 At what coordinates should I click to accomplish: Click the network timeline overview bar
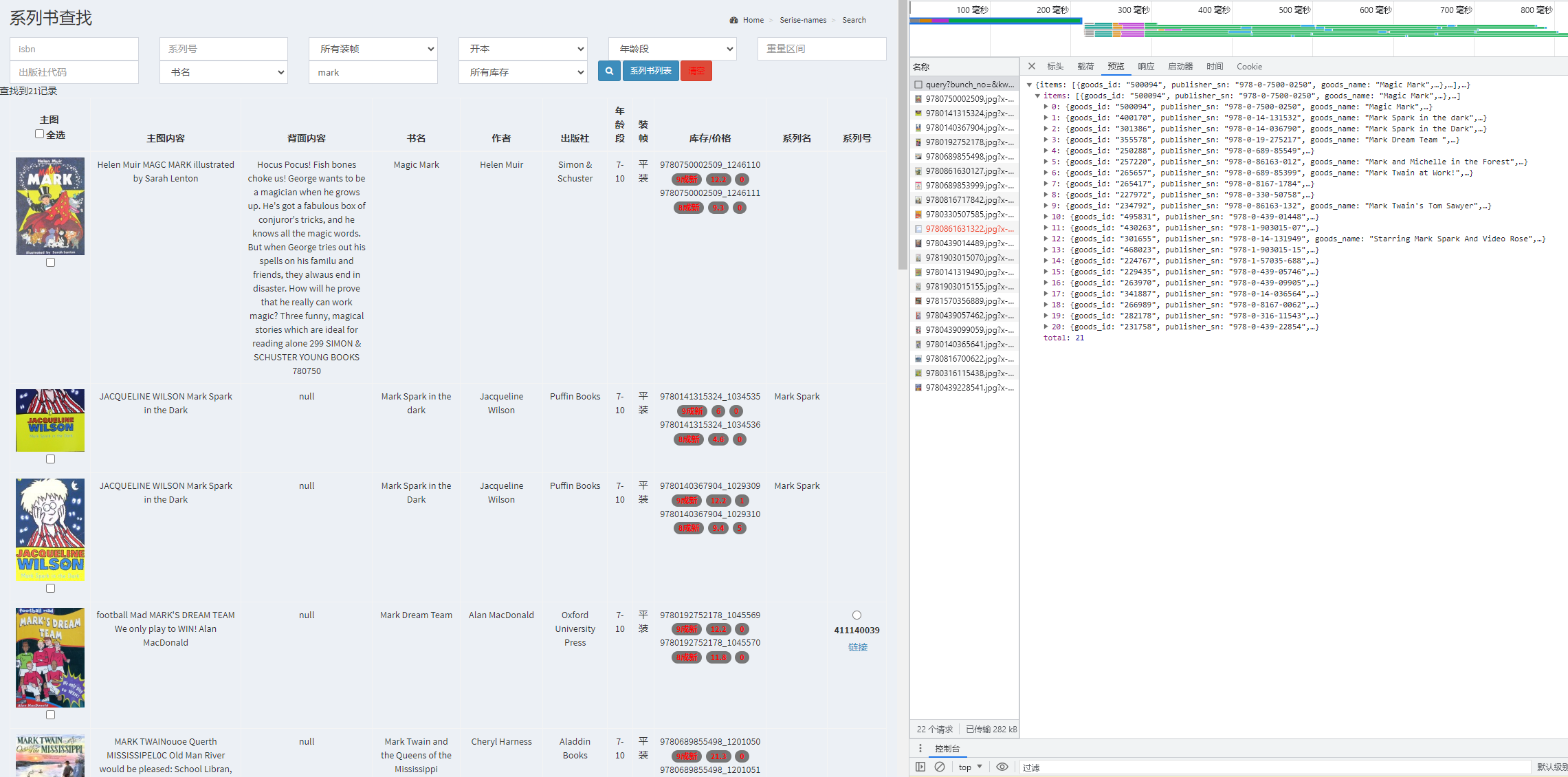pyautogui.click(x=1239, y=29)
